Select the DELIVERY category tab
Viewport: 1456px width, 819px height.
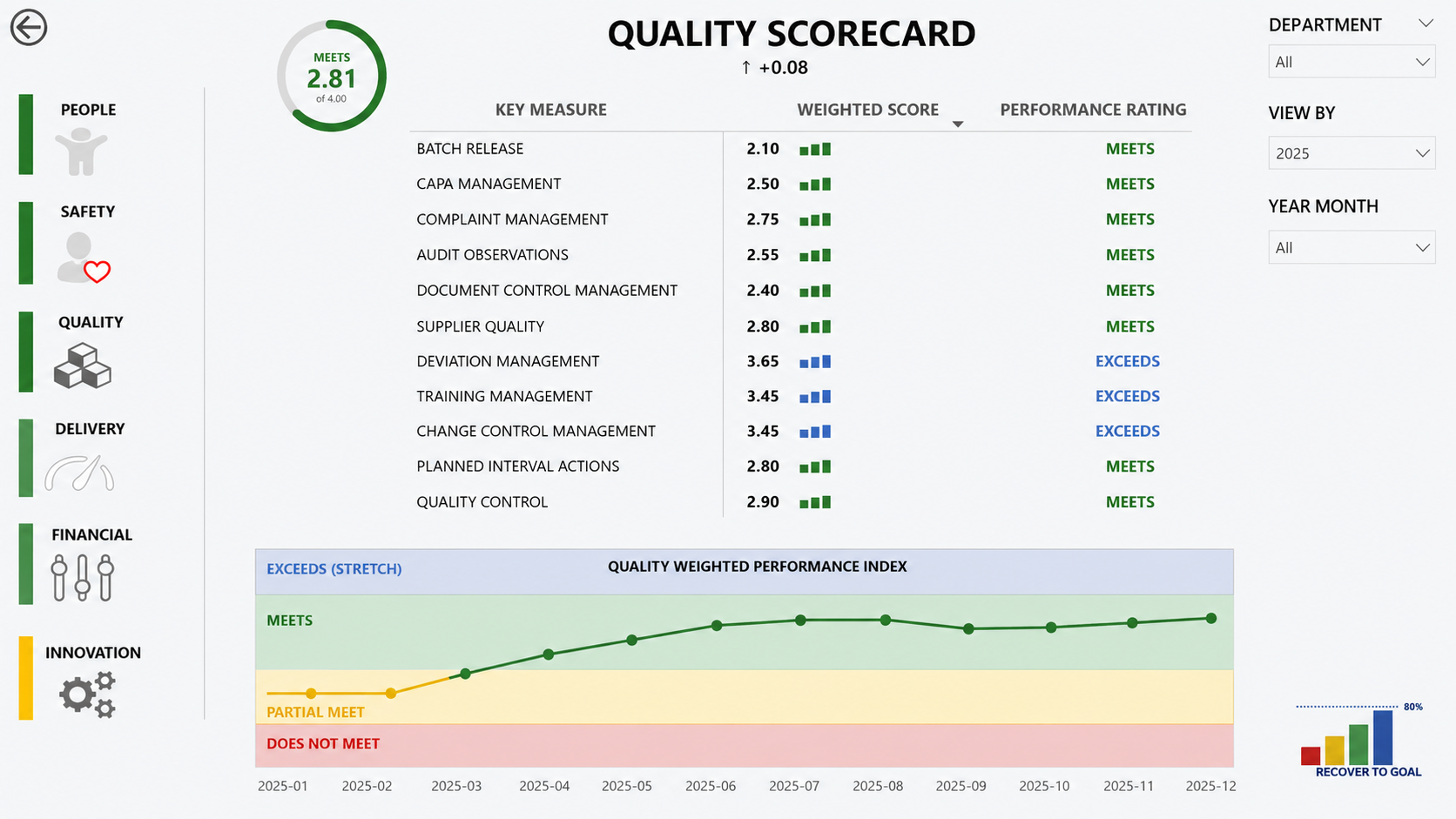(90, 429)
